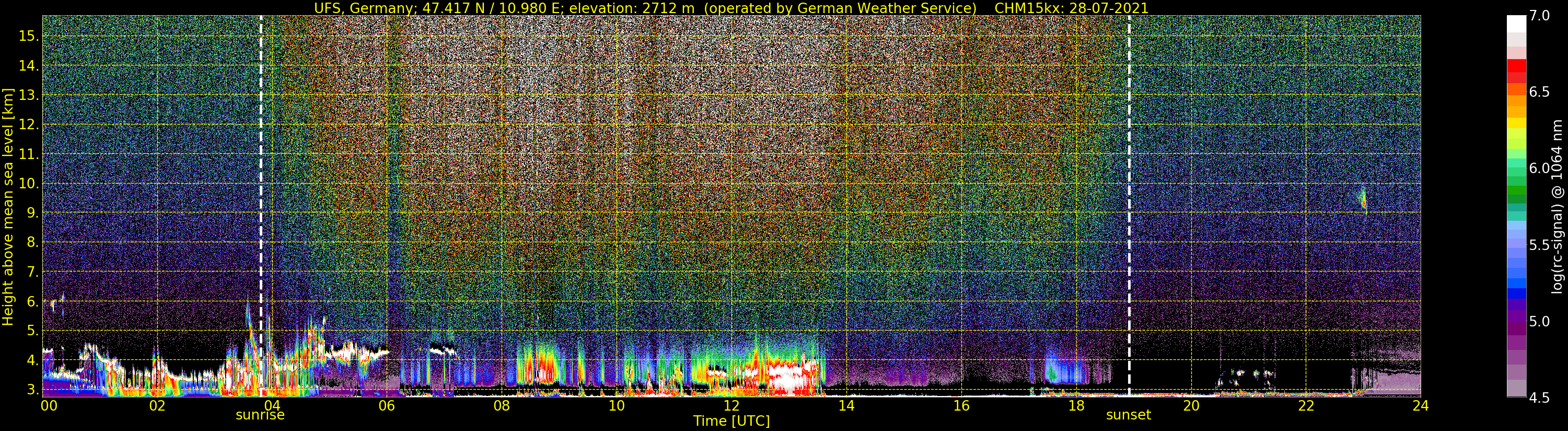Pick the bright yellow segment of the colorbar
1568x431 pixels.
[1516, 123]
